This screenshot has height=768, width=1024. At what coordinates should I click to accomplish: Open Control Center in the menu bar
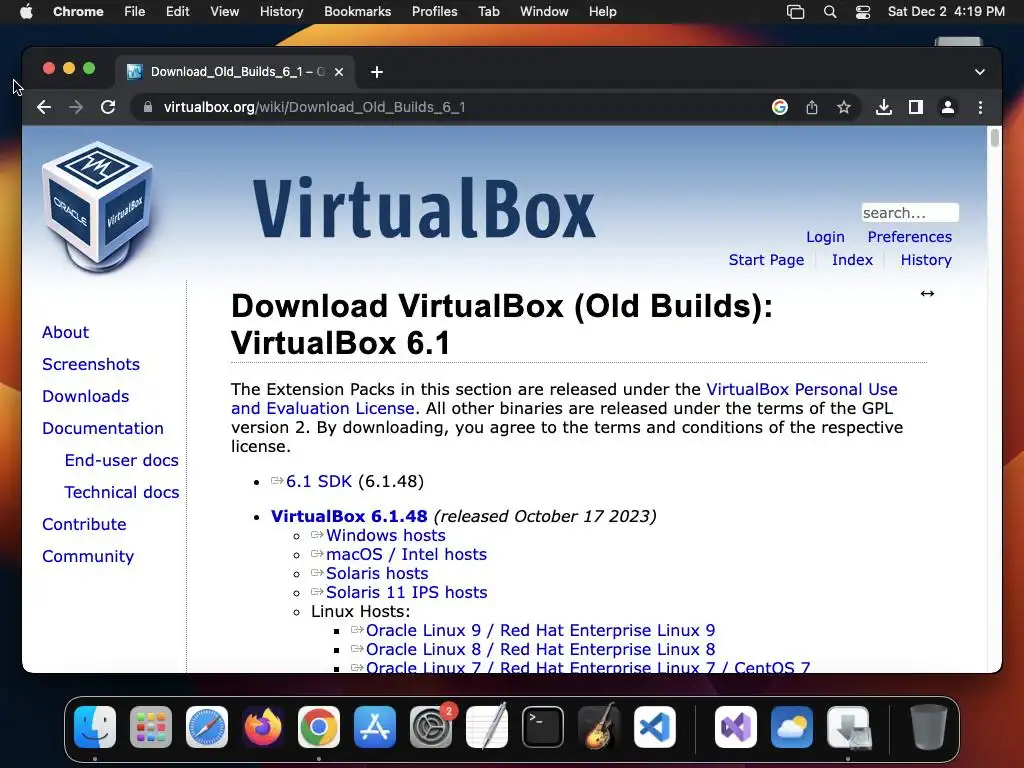coord(863,12)
